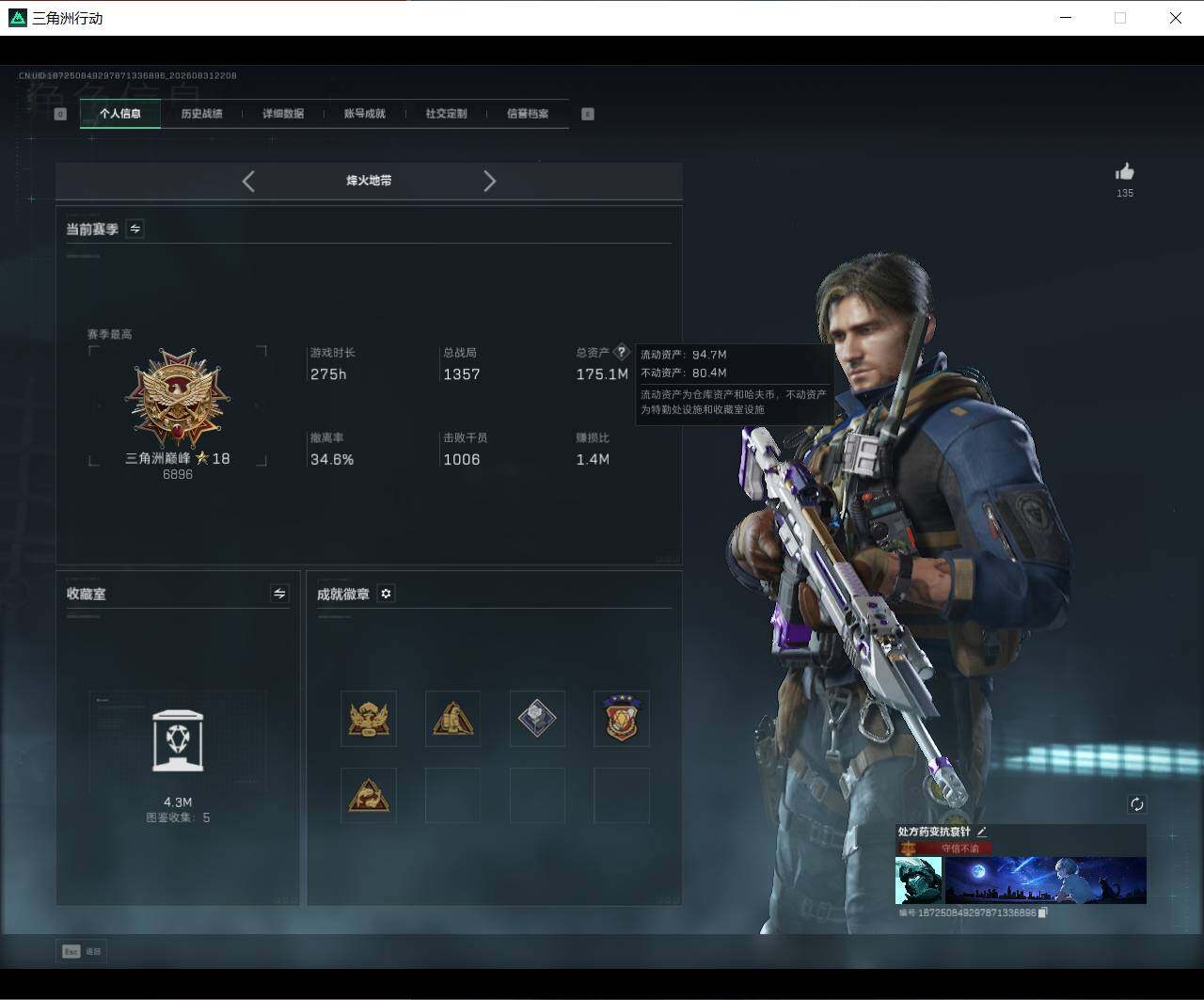Viewport: 1204px width, 1000px height.
Task: Click the 当前赛季 section heading
Action: click(92, 229)
